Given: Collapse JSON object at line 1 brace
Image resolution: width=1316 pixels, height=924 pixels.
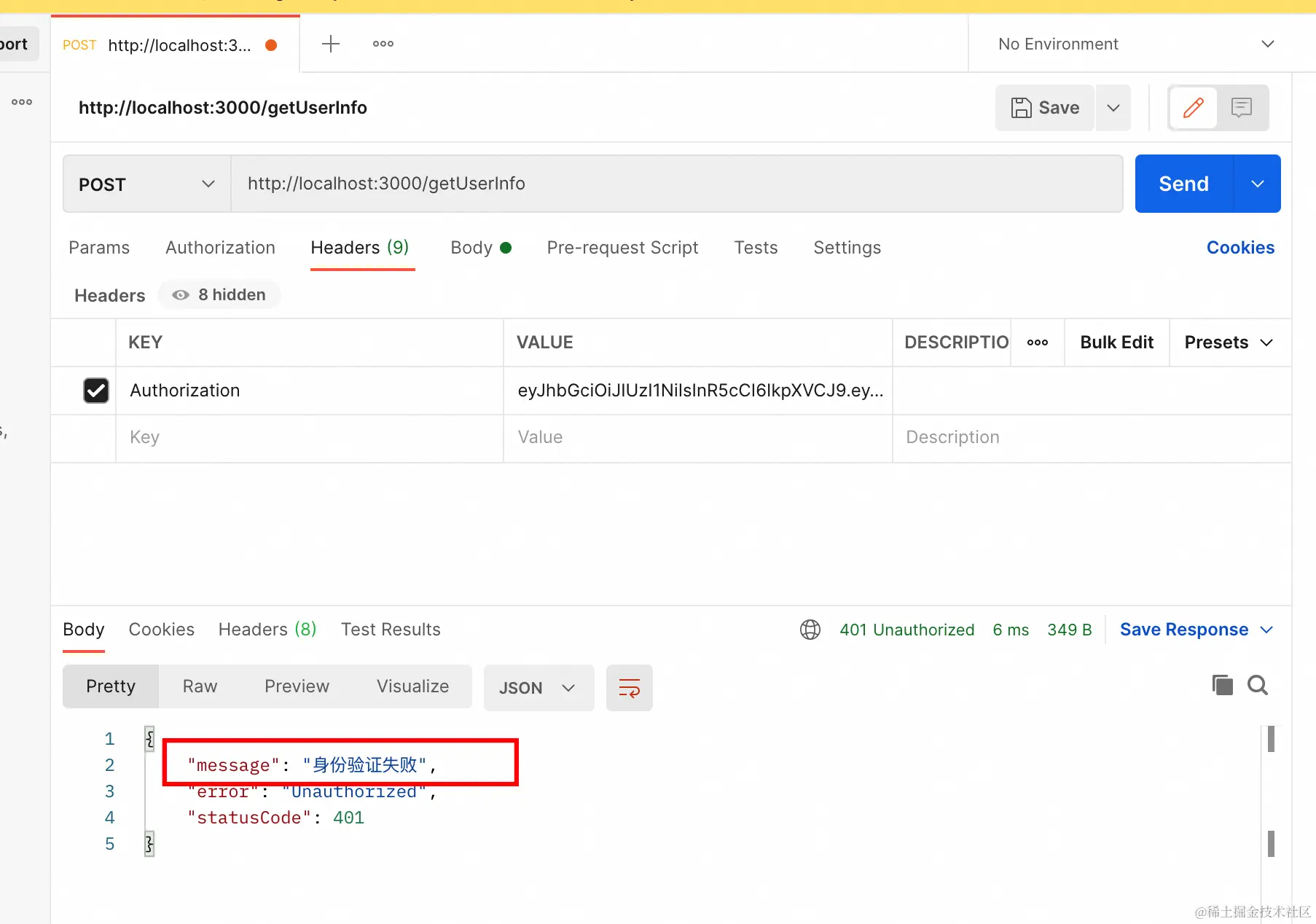Looking at the screenshot, I should pos(149,739).
